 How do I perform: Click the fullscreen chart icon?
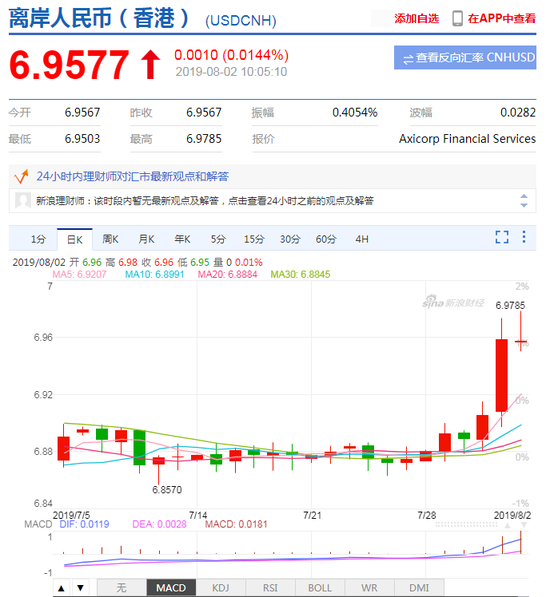(x=502, y=237)
